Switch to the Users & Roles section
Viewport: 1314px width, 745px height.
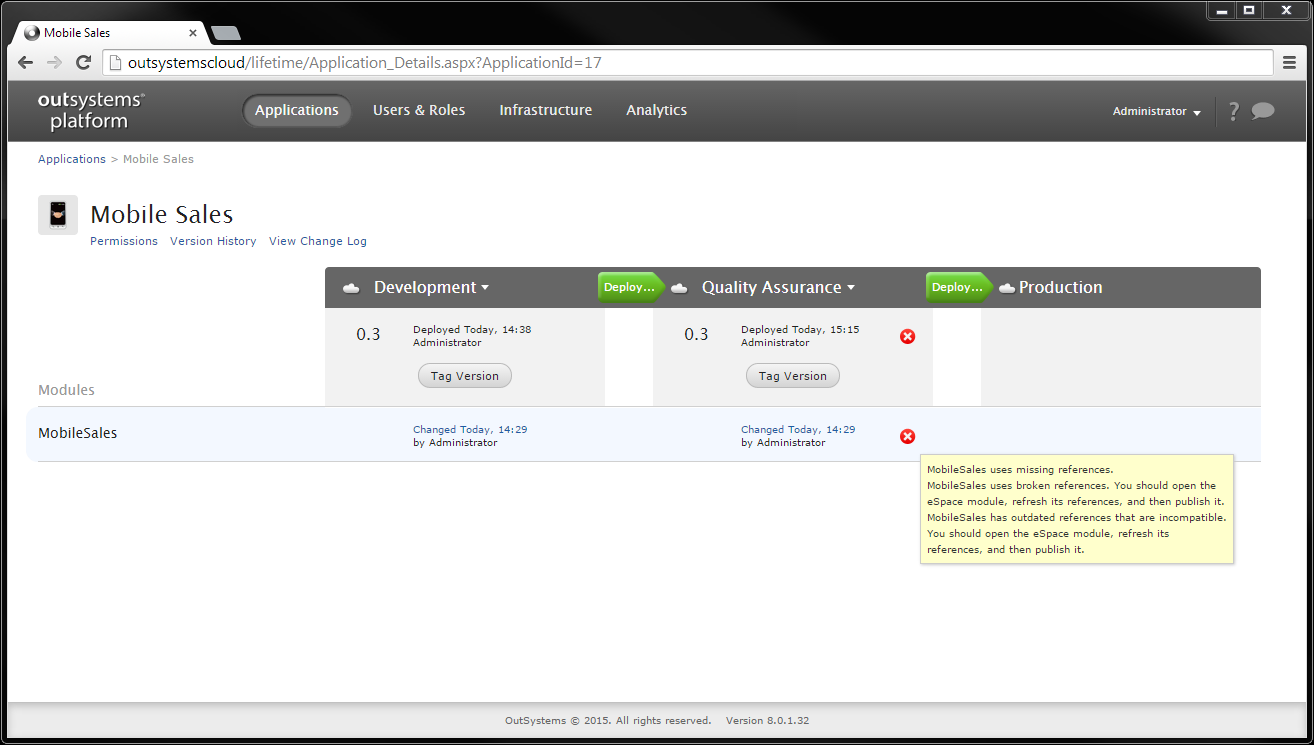(419, 110)
